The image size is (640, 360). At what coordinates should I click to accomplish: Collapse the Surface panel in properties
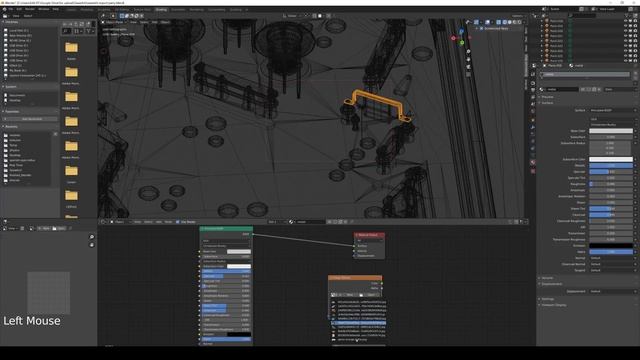(x=547, y=103)
